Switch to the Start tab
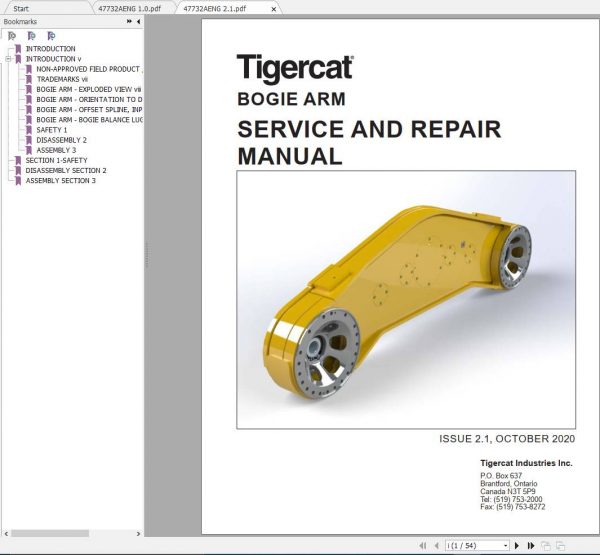This screenshot has width=600, height=555. [x=21, y=8]
